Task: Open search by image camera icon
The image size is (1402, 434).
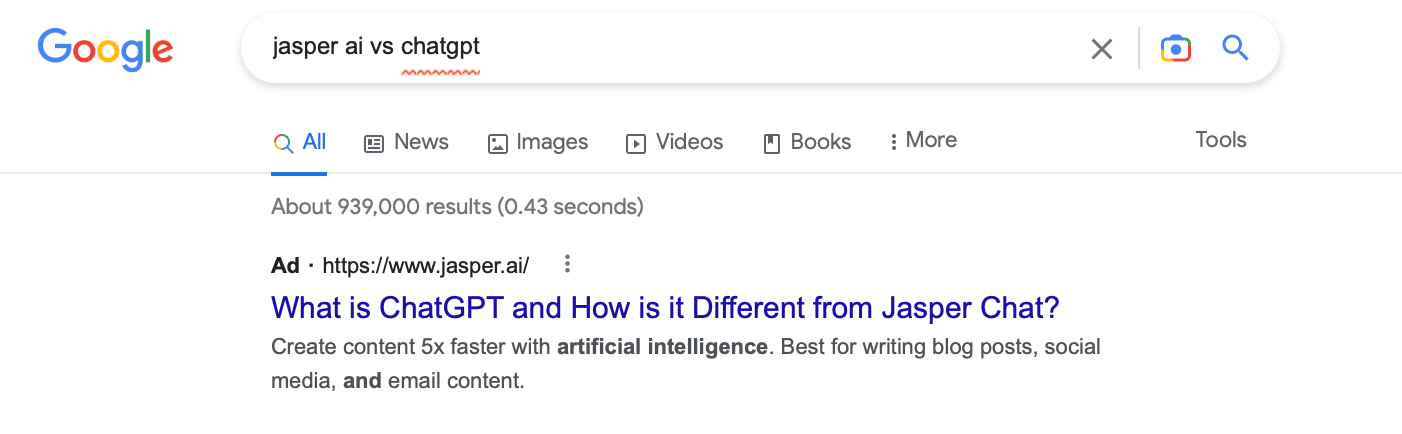Action: pyautogui.click(x=1175, y=48)
